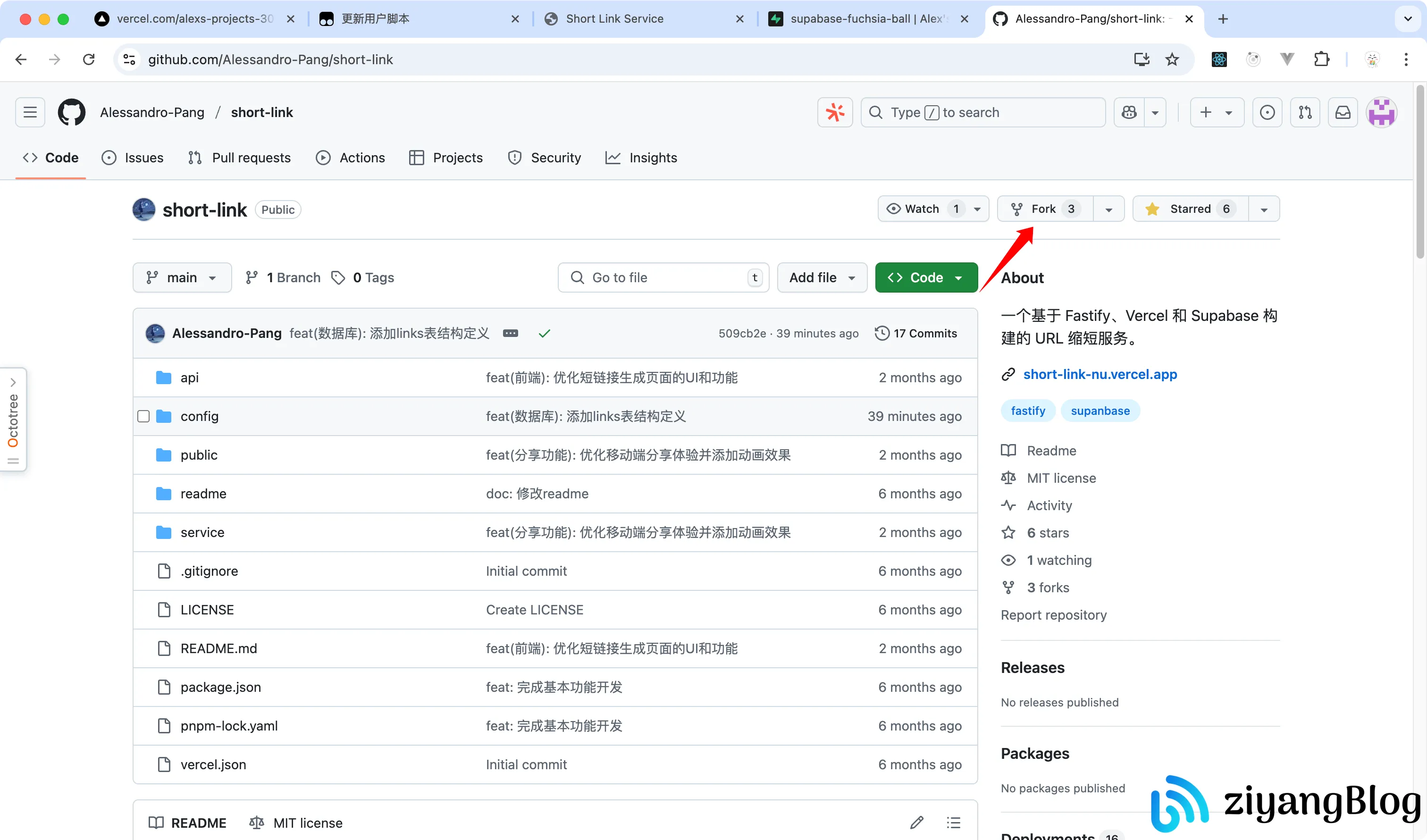Click the Report repository link
1427x840 pixels.
pyautogui.click(x=1053, y=614)
